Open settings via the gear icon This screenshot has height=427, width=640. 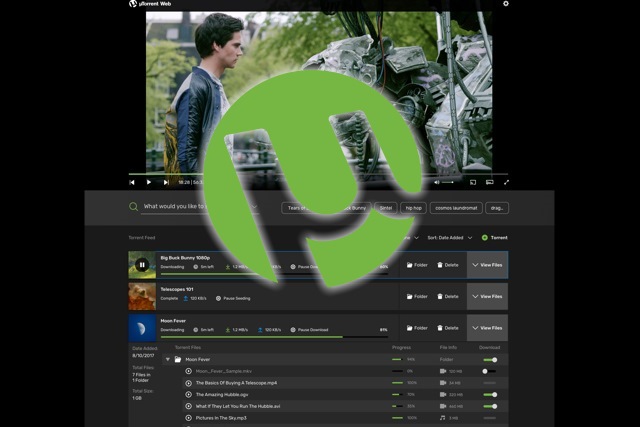(x=506, y=4)
